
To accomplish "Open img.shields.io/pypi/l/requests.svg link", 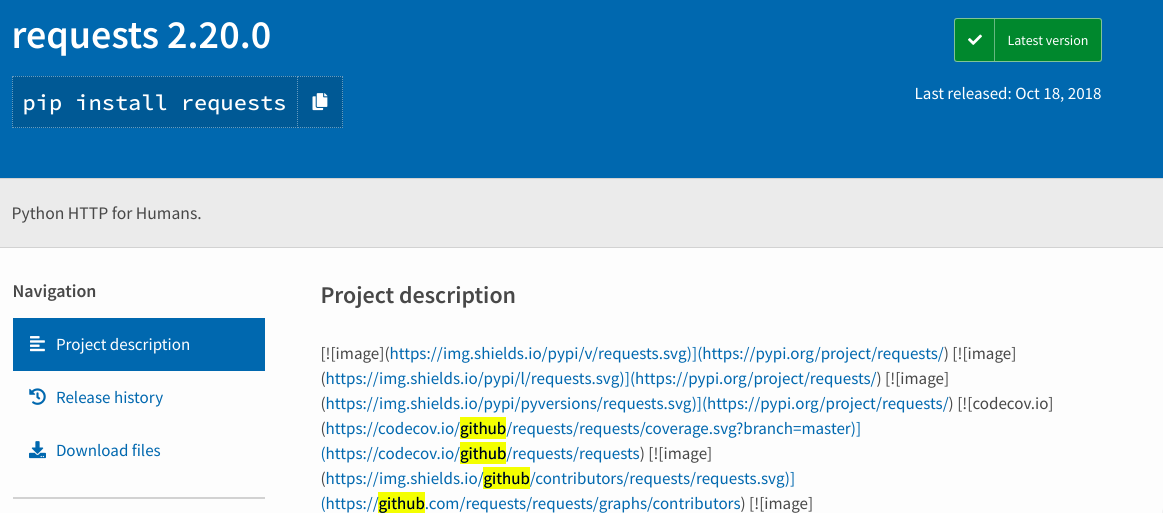I will 473,379.
